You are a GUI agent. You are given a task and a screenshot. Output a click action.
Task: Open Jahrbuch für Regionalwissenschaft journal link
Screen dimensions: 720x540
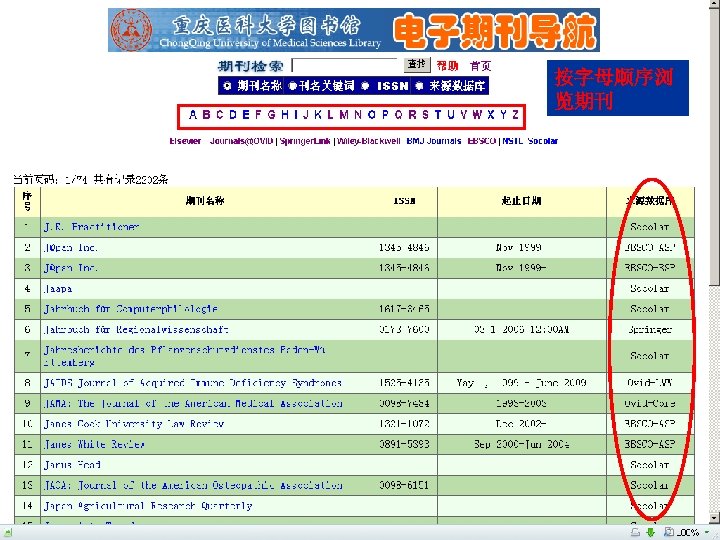pos(136,330)
